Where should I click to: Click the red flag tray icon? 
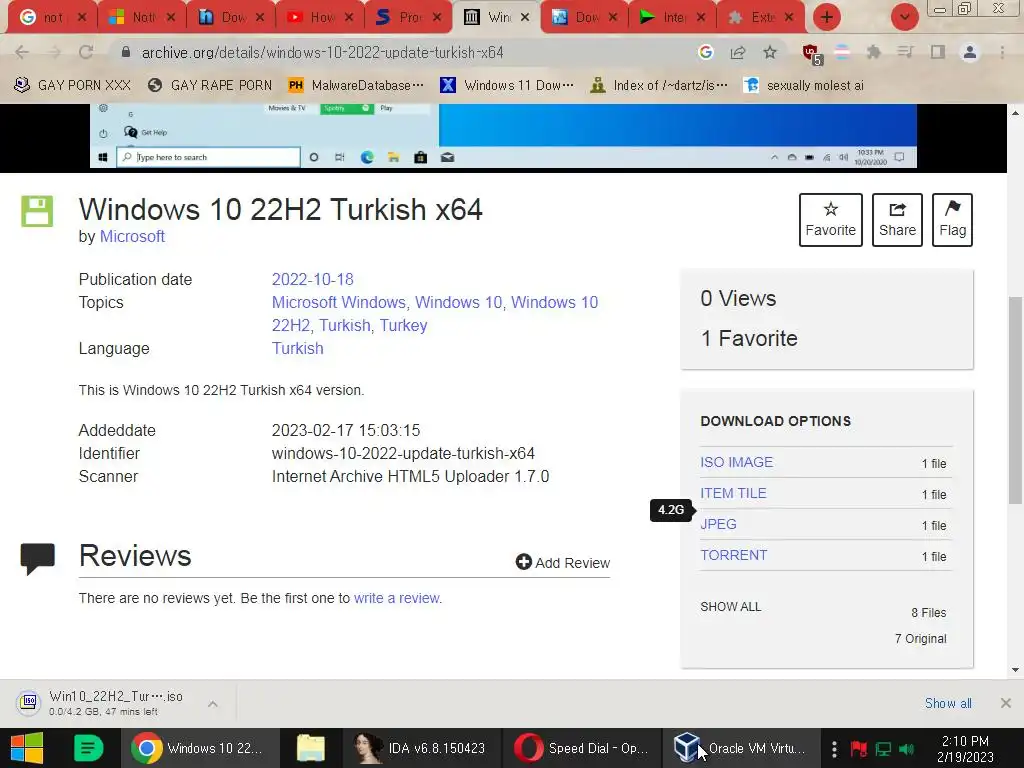pyautogui.click(x=859, y=748)
